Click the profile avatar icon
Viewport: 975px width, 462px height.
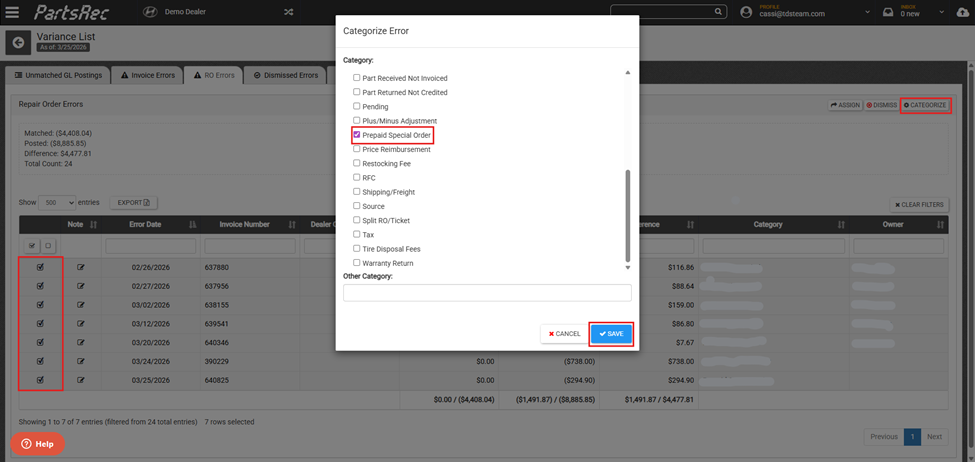[x=746, y=12]
